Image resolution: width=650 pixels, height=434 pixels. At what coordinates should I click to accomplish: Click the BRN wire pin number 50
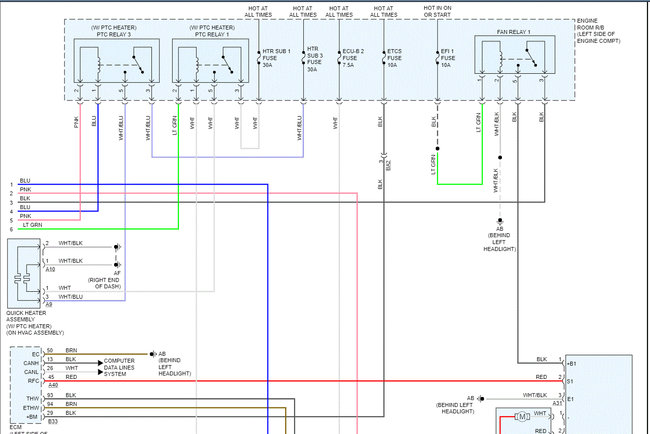(50, 350)
